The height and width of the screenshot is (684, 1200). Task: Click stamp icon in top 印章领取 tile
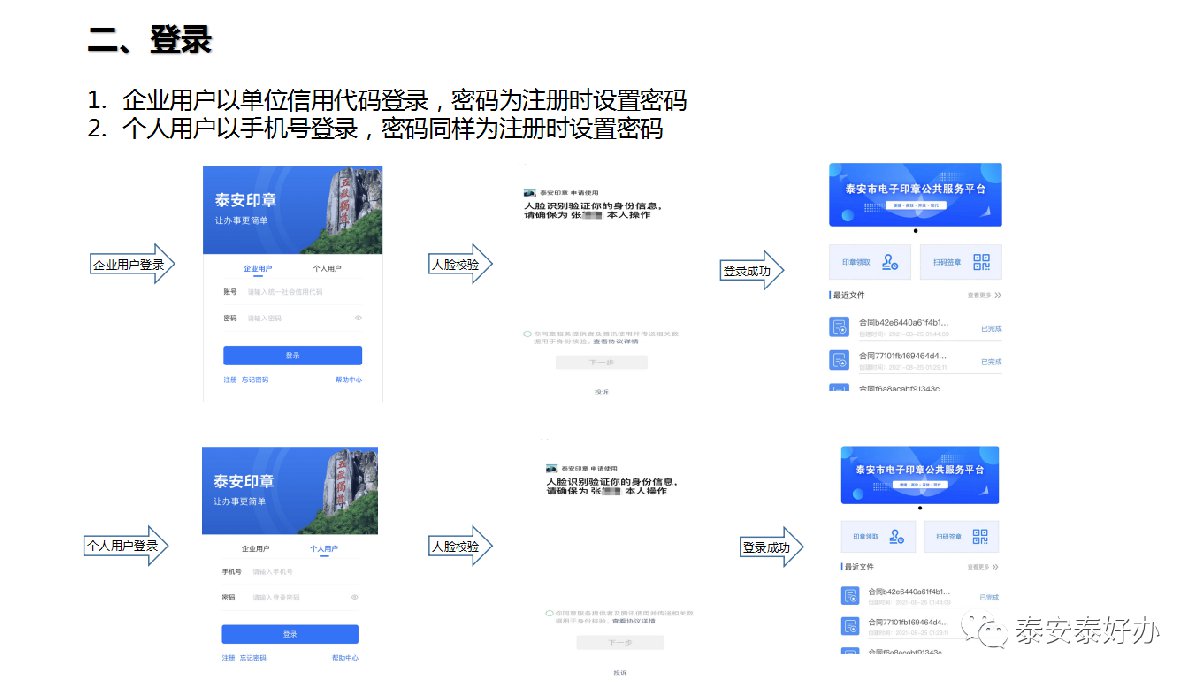point(892,262)
